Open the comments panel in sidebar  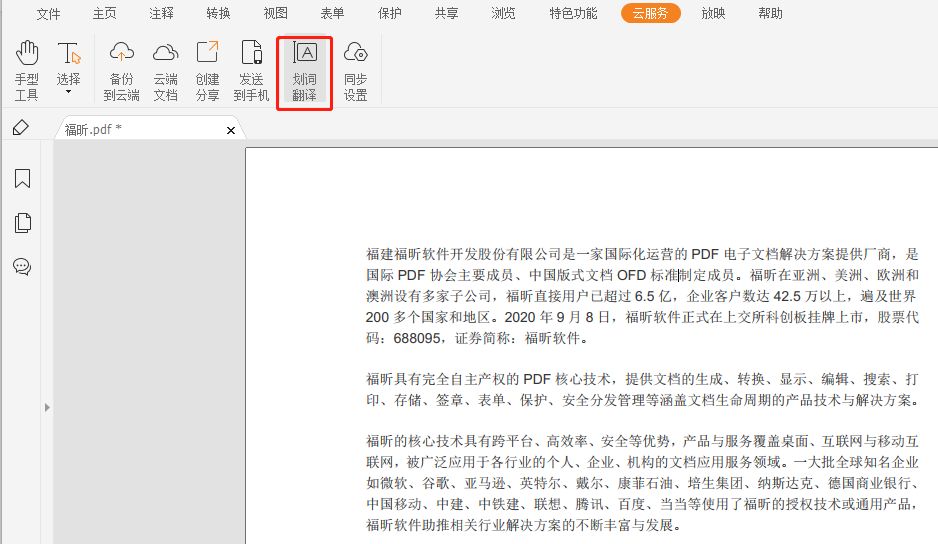22,267
